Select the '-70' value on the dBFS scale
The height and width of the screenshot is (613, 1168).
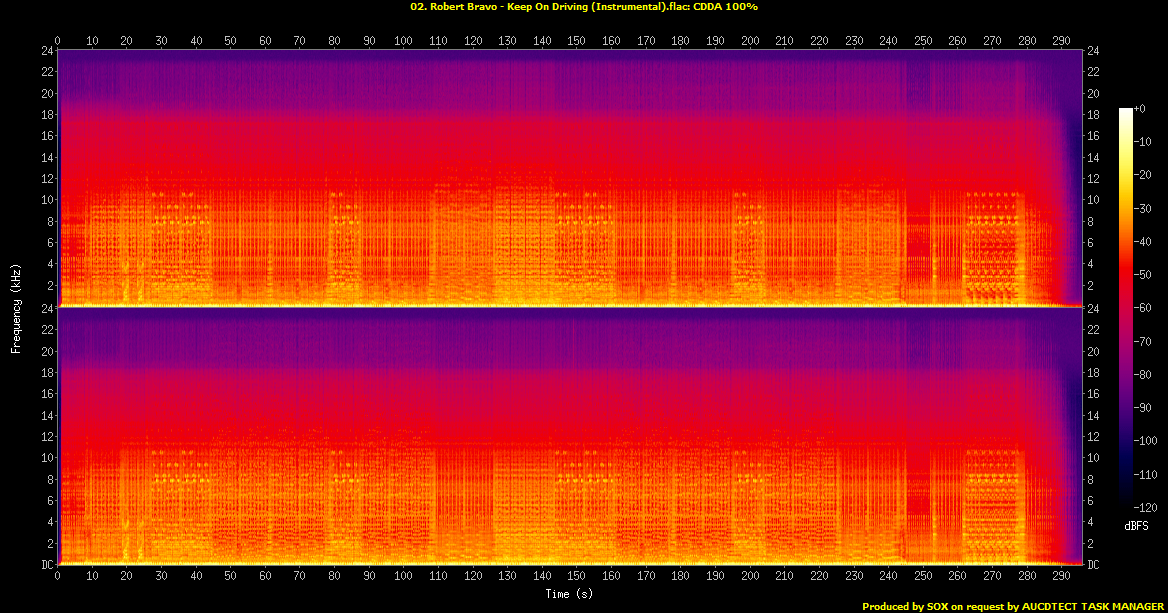(x=1142, y=341)
